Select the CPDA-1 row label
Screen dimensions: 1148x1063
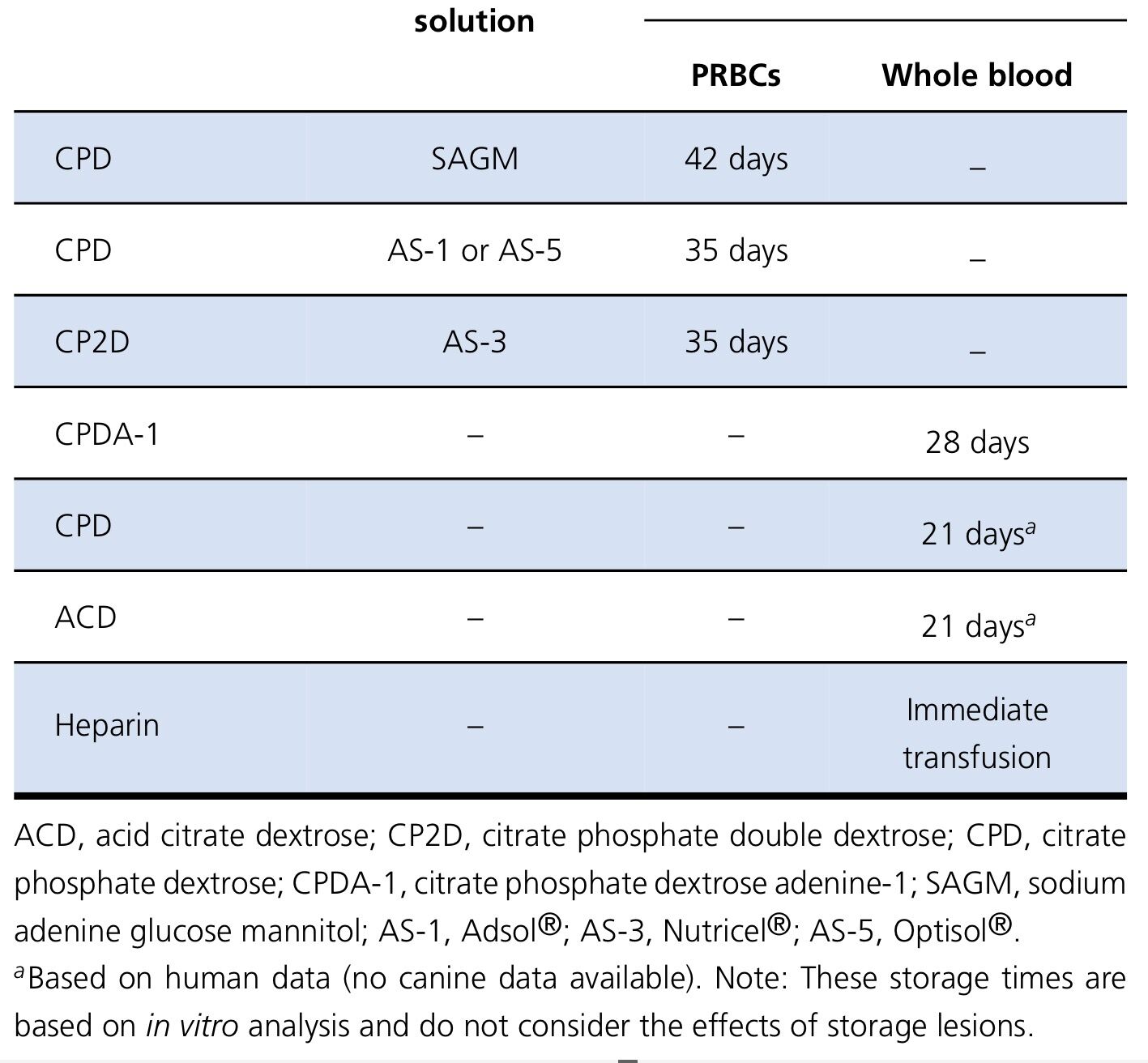(x=107, y=433)
